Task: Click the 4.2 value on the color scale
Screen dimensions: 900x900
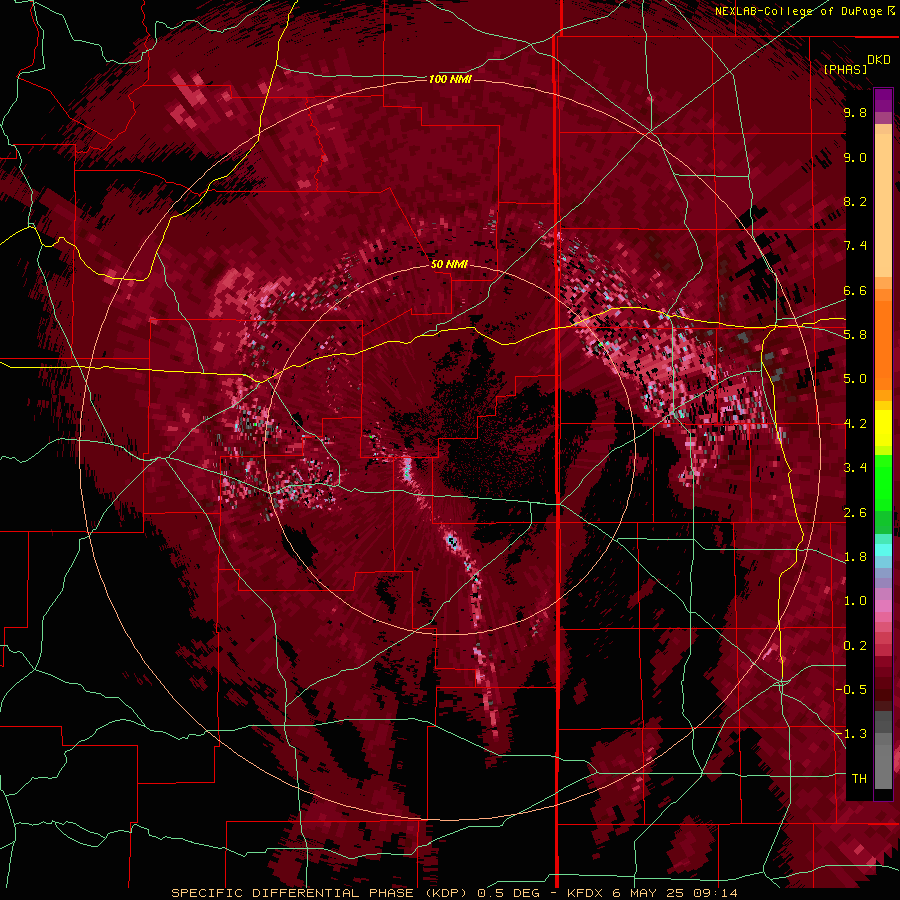Action: click(x=855, y=424)
